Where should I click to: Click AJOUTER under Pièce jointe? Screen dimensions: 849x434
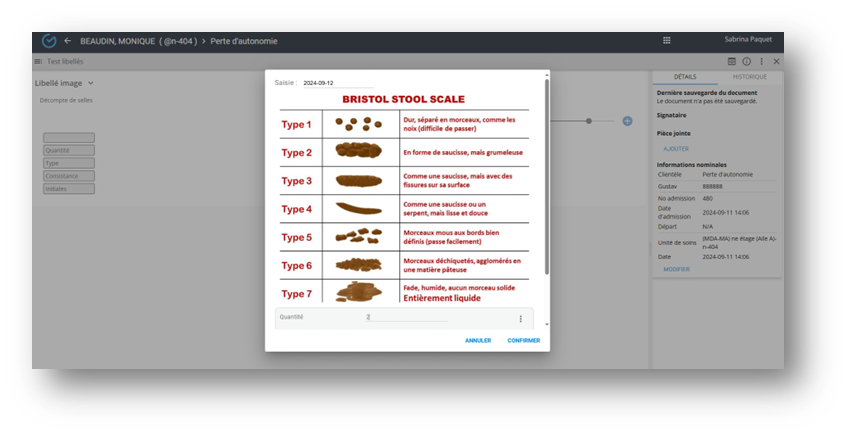pos(676,149)
